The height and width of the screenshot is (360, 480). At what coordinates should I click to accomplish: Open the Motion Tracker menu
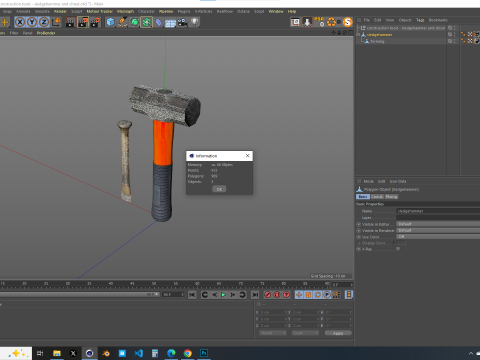[x=100, y=11]
